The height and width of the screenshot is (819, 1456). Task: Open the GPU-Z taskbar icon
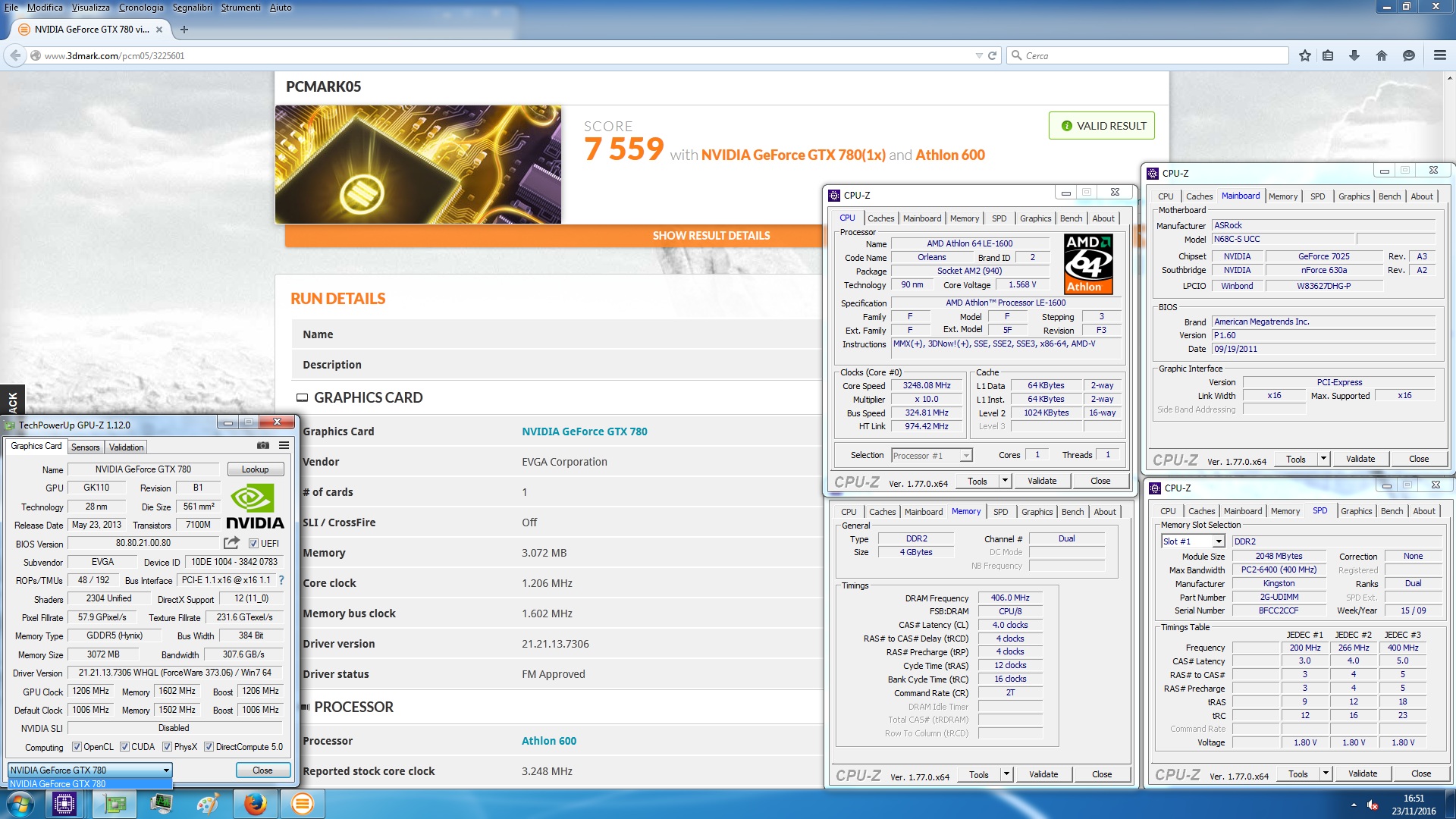tap(115, 804)
